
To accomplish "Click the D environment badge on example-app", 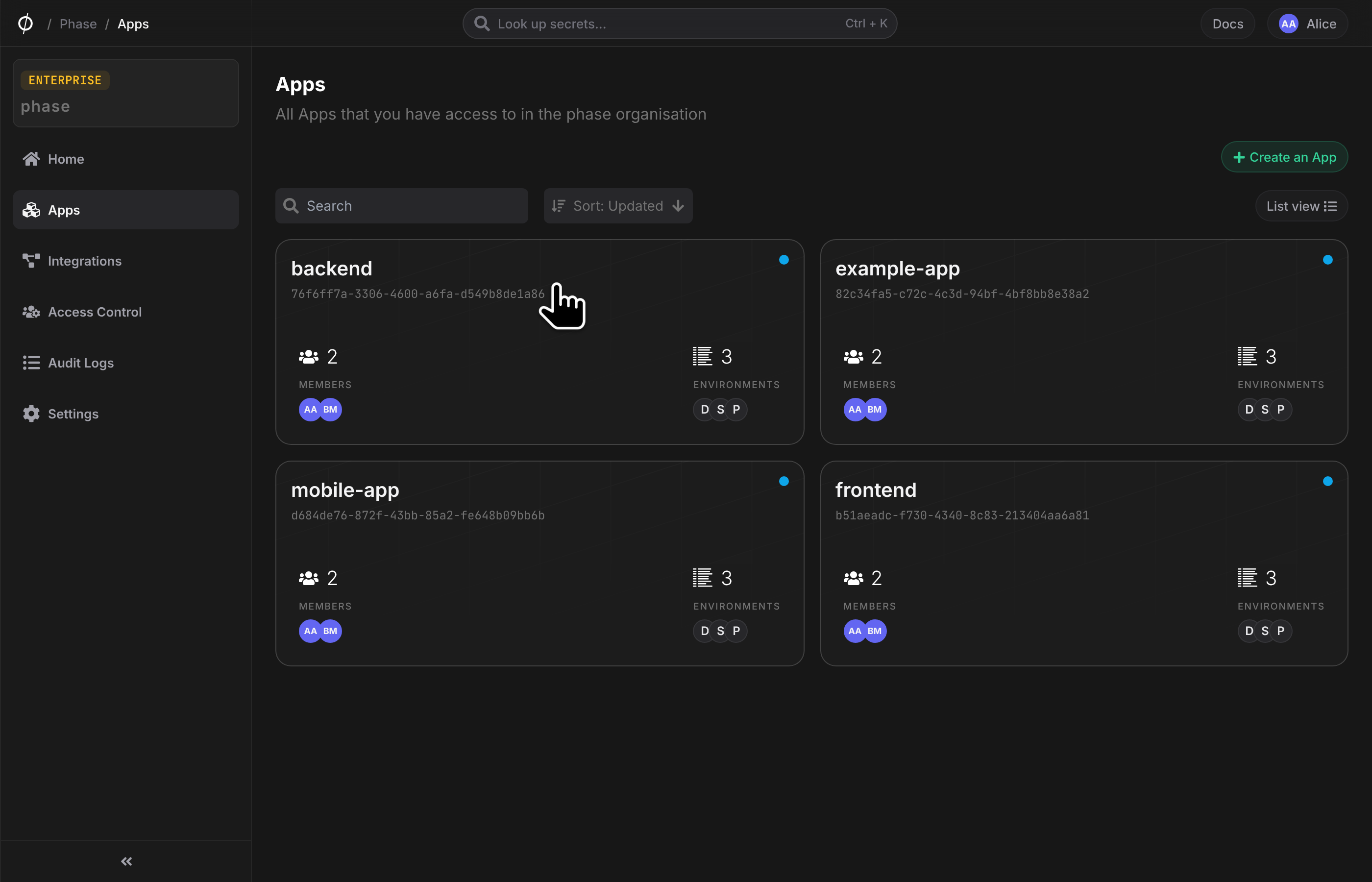I will click(1249, 410).
